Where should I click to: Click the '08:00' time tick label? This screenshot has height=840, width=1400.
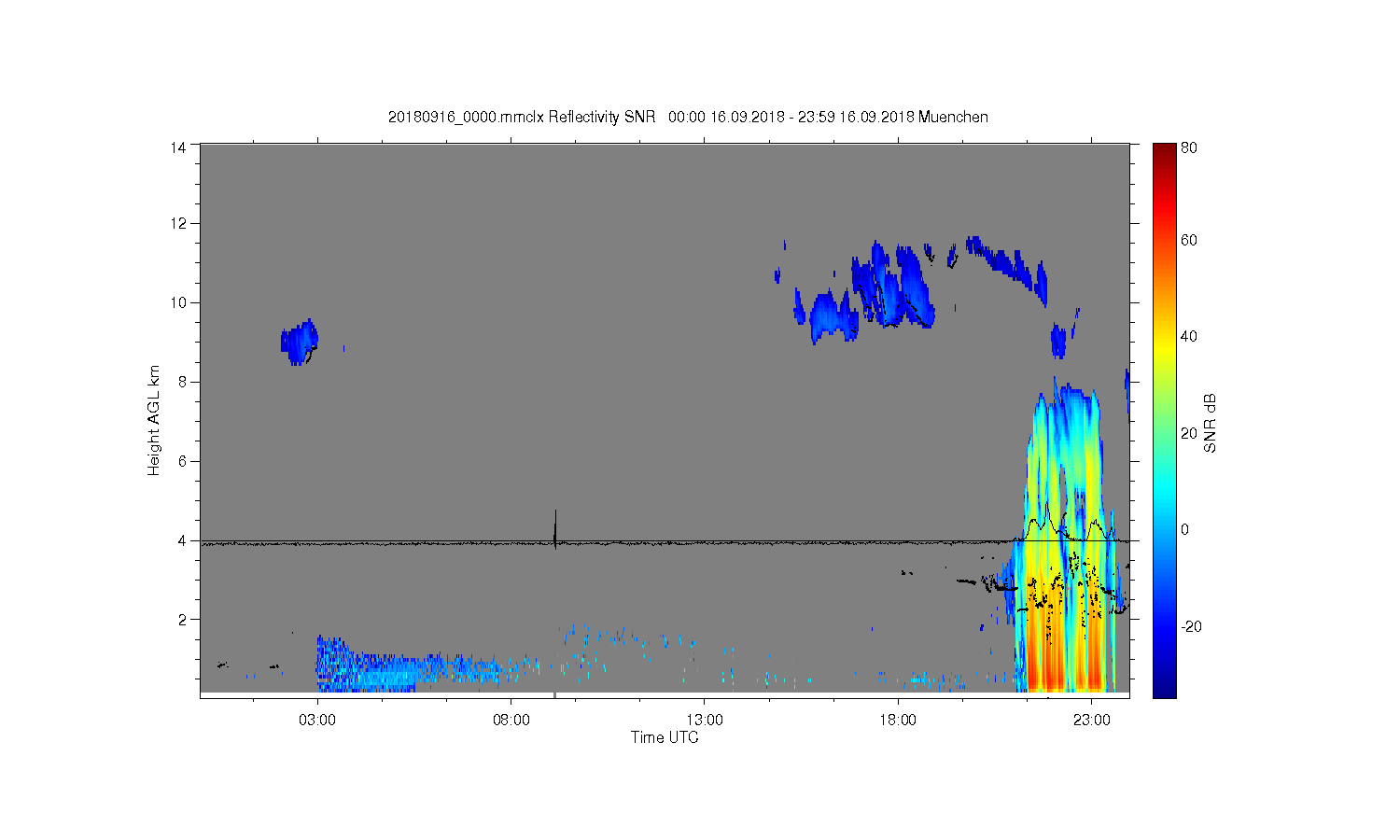pos(511,721)
